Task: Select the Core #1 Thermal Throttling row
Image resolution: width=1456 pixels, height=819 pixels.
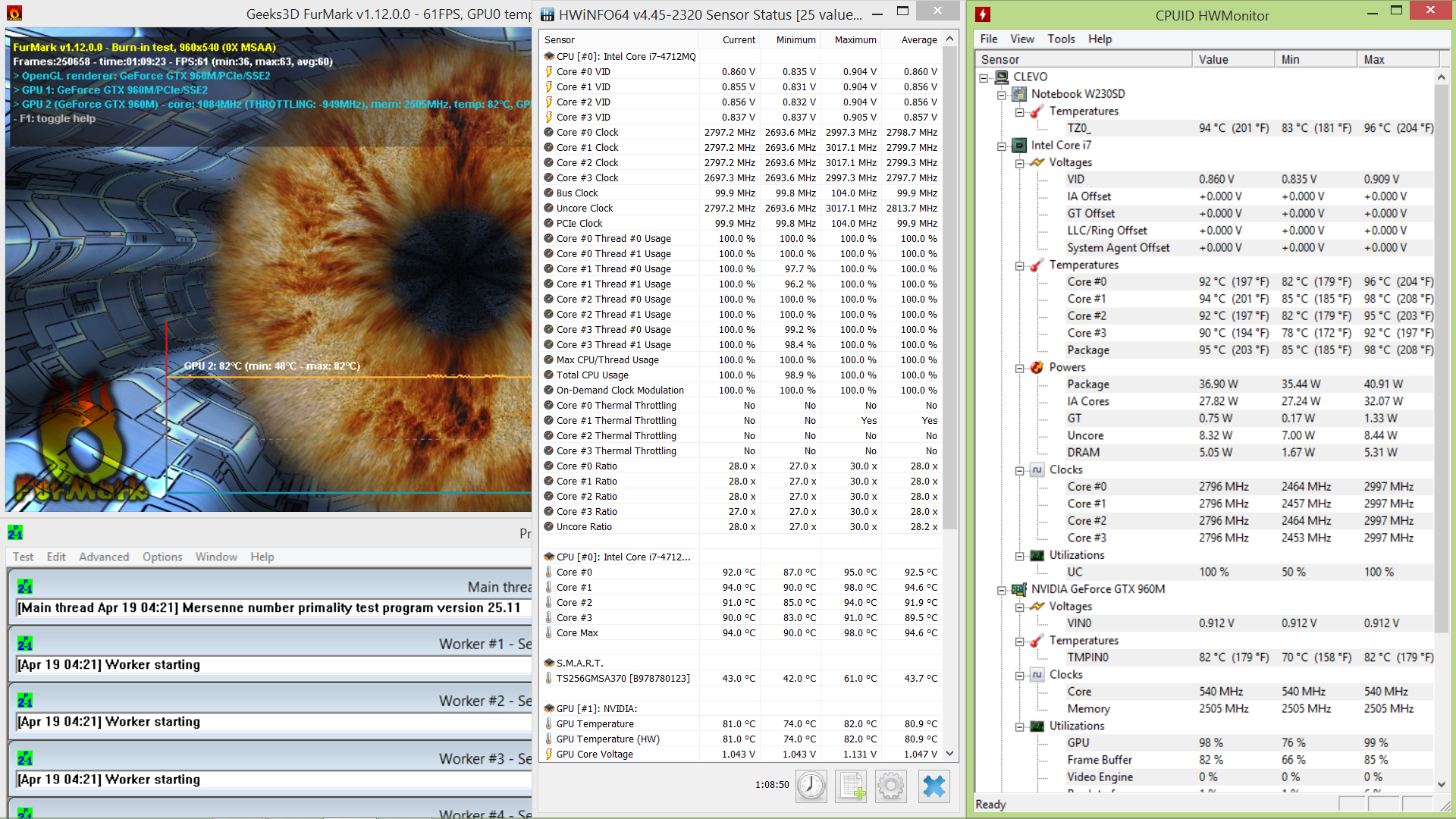Action: (742, 420)
